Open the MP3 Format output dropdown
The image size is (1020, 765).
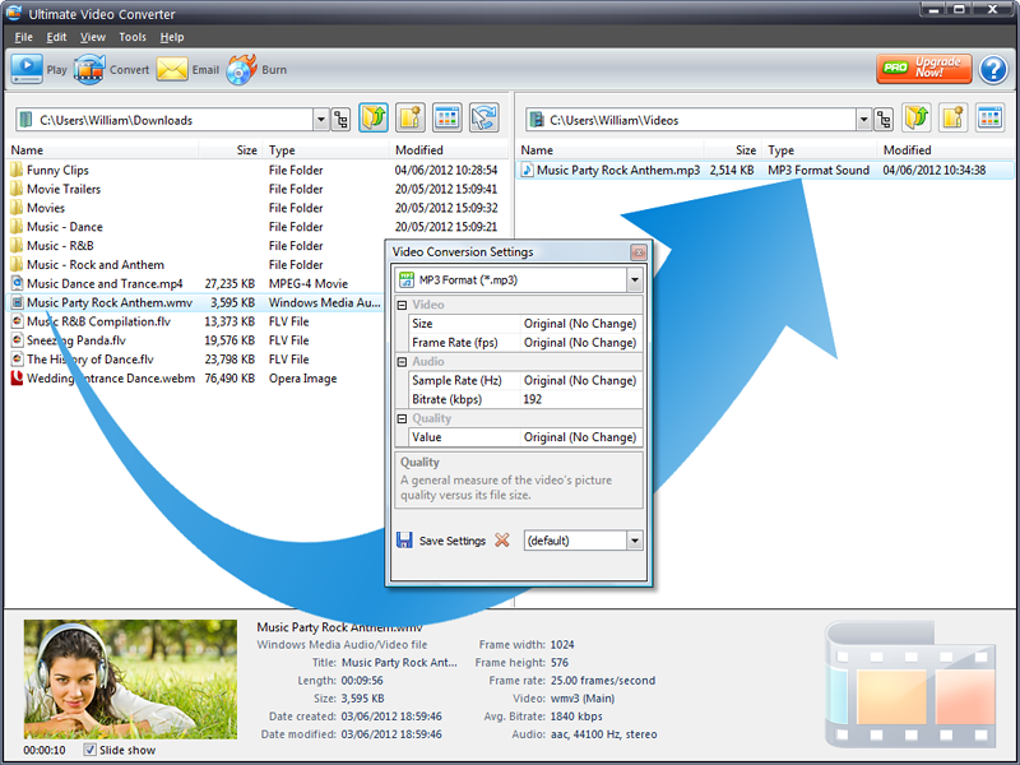(x=635, y=280)
